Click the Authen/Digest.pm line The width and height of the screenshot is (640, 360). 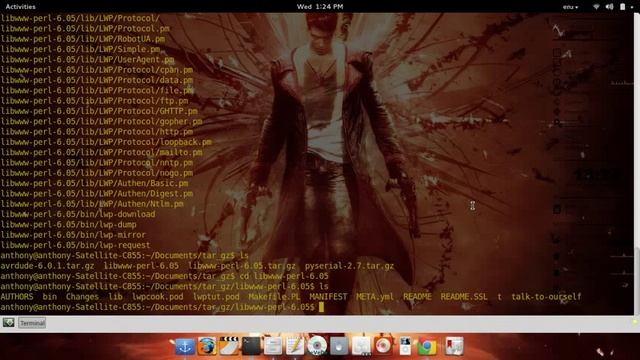[97, 194]
